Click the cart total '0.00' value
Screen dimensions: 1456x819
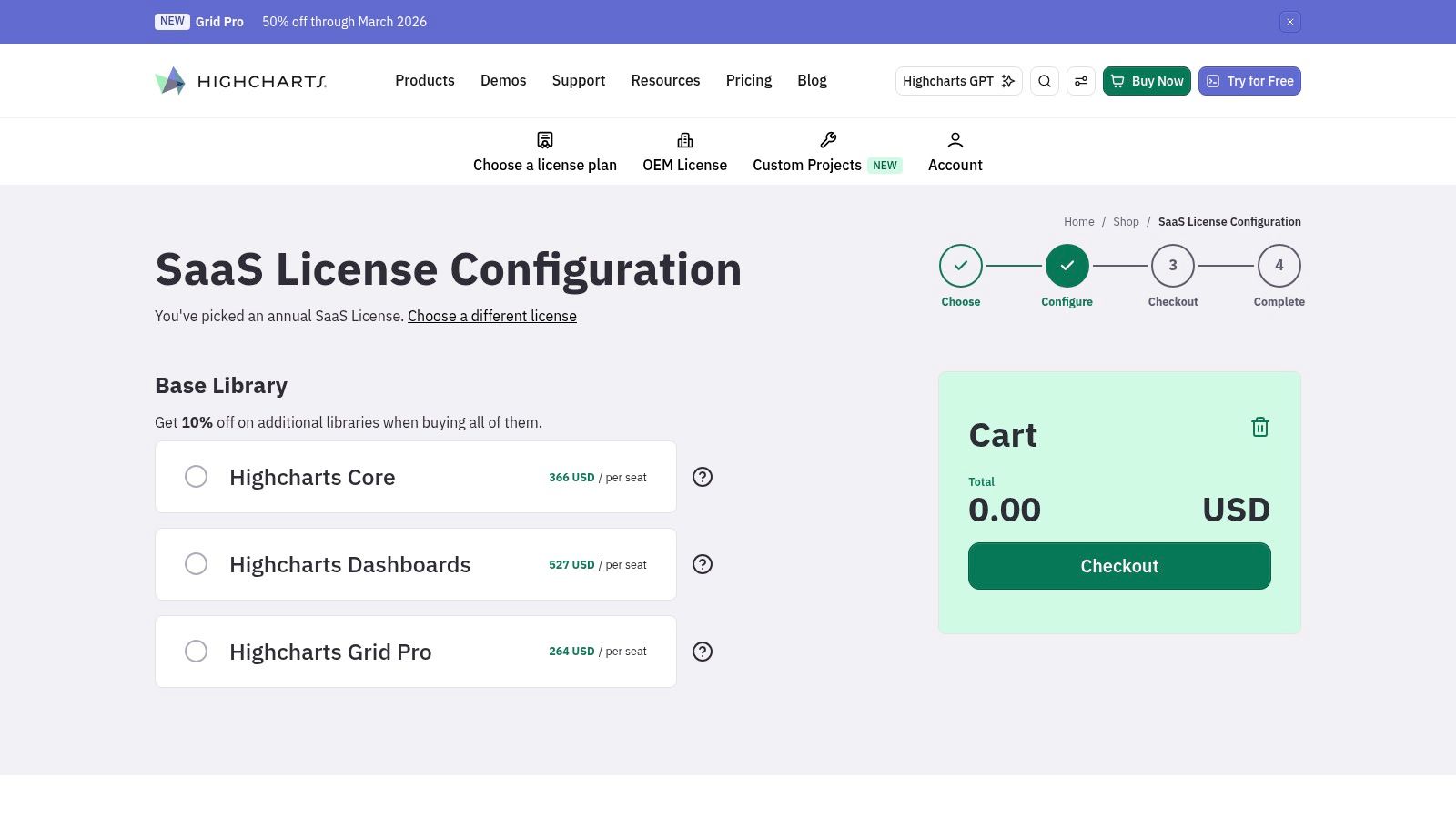pos(1005,510)
